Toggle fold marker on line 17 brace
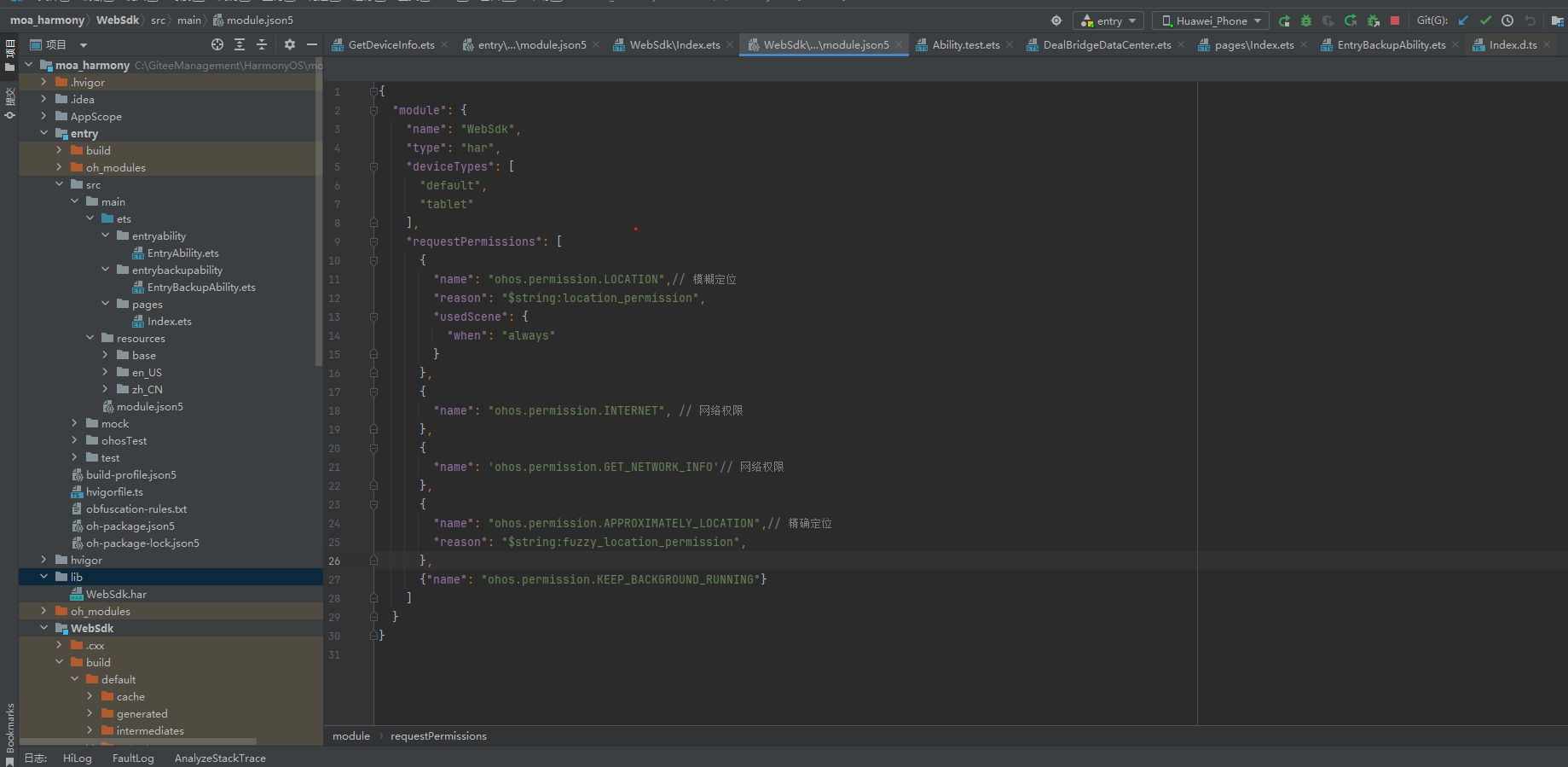 (373, 392)
